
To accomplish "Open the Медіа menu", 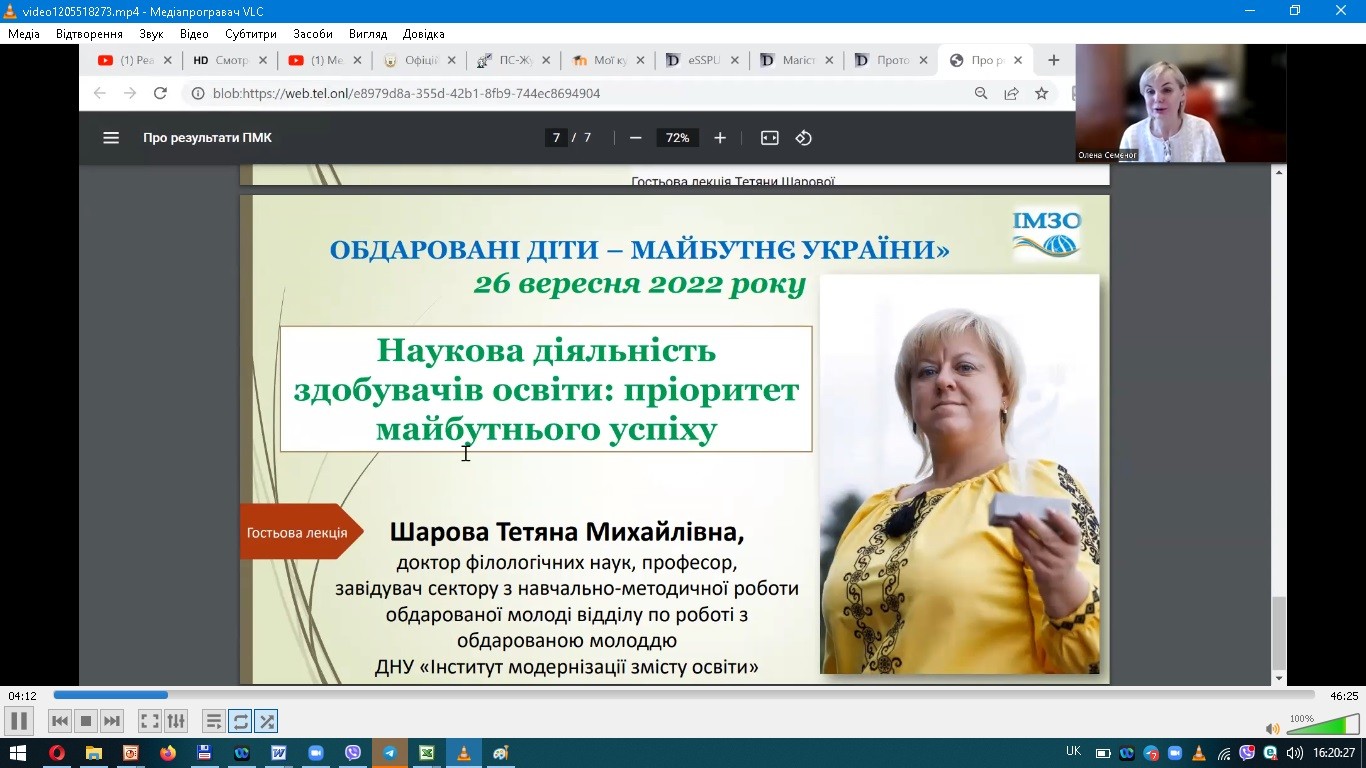I will click(x=24, y=33).
